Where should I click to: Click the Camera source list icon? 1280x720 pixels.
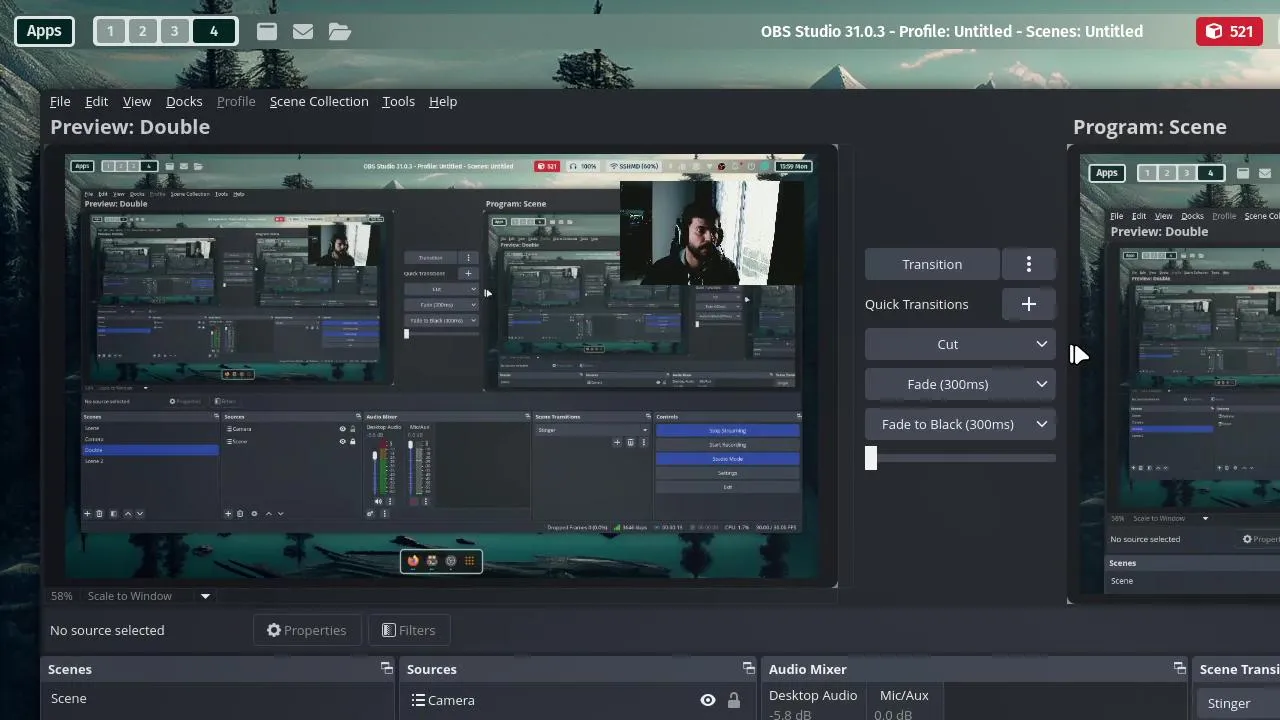[419, 700]
